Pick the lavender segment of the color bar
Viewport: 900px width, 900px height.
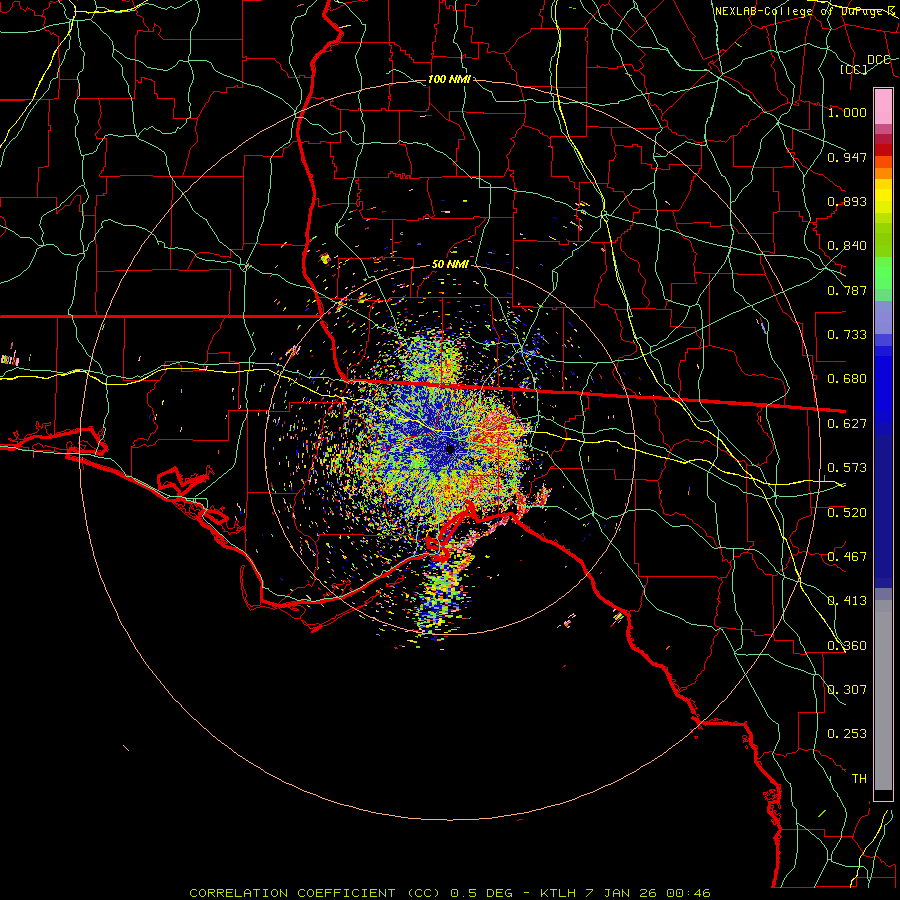coord(883,317)
